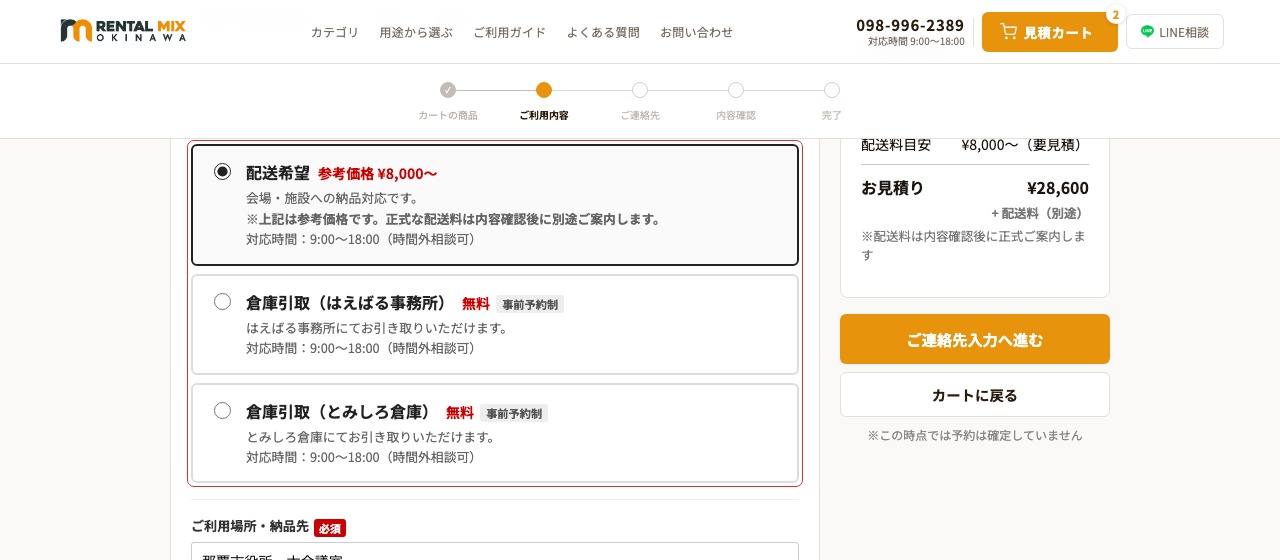Open ご利用ガイド menu item

(509, 32)
